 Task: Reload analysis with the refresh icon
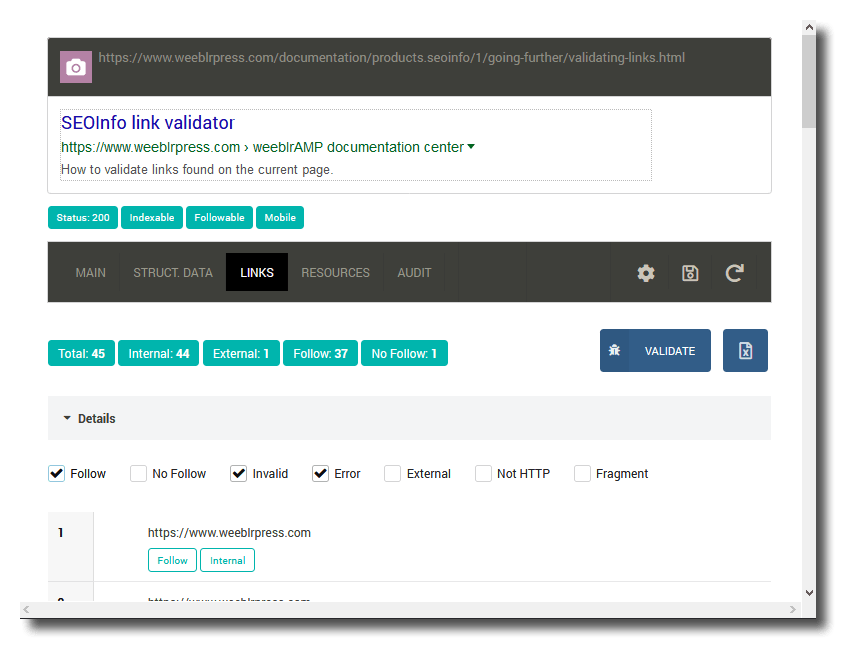[734, 273]
